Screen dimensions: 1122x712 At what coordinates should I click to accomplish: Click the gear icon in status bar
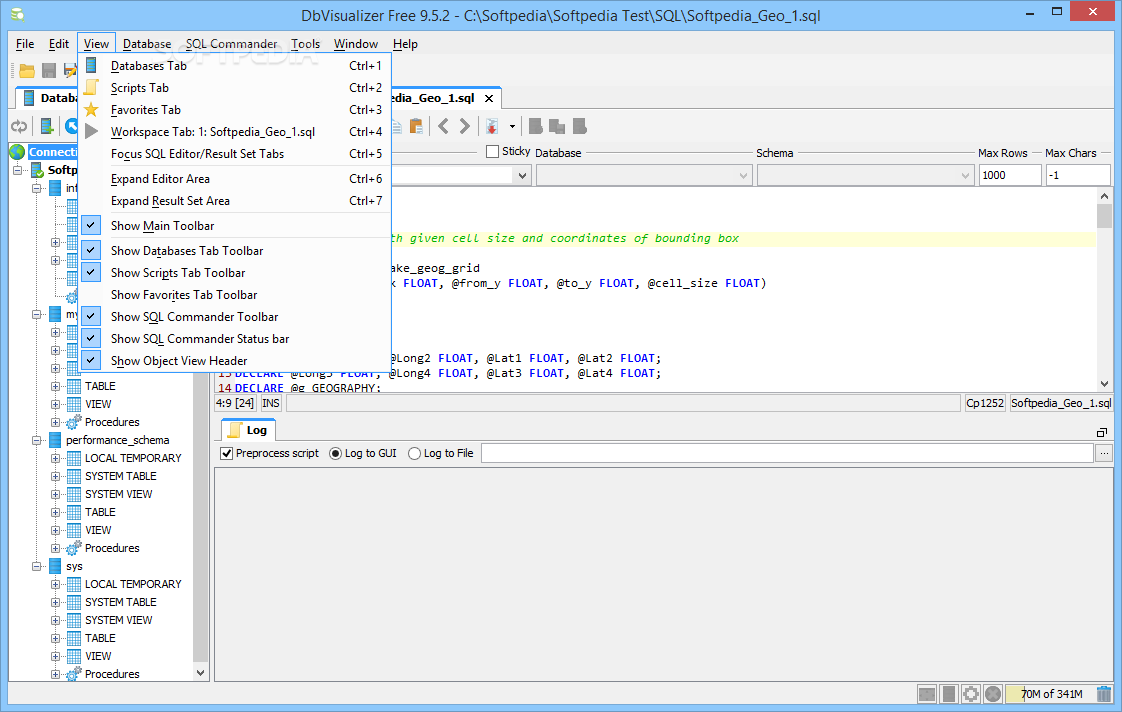pyautogui.click(x=971, y=693)
